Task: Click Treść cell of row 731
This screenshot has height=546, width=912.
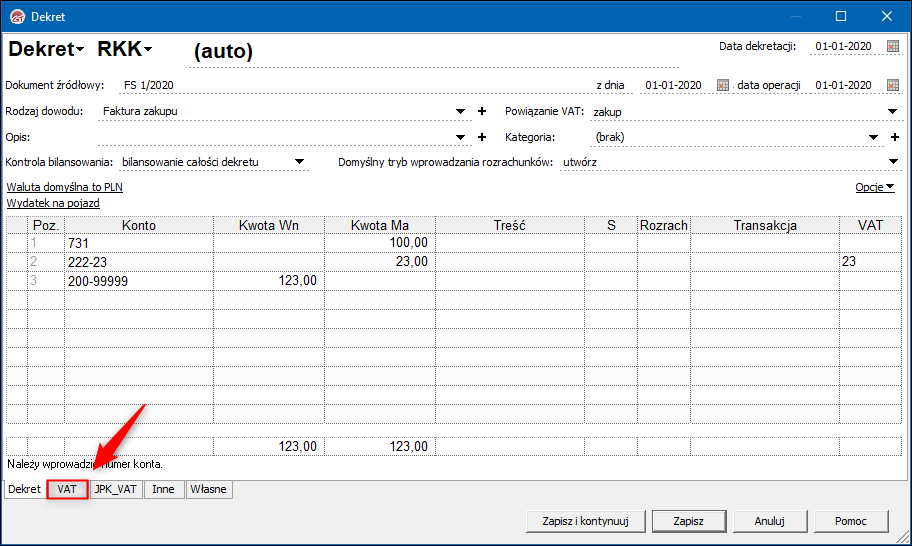Action: pyautogui.click(x=510, y=243)
